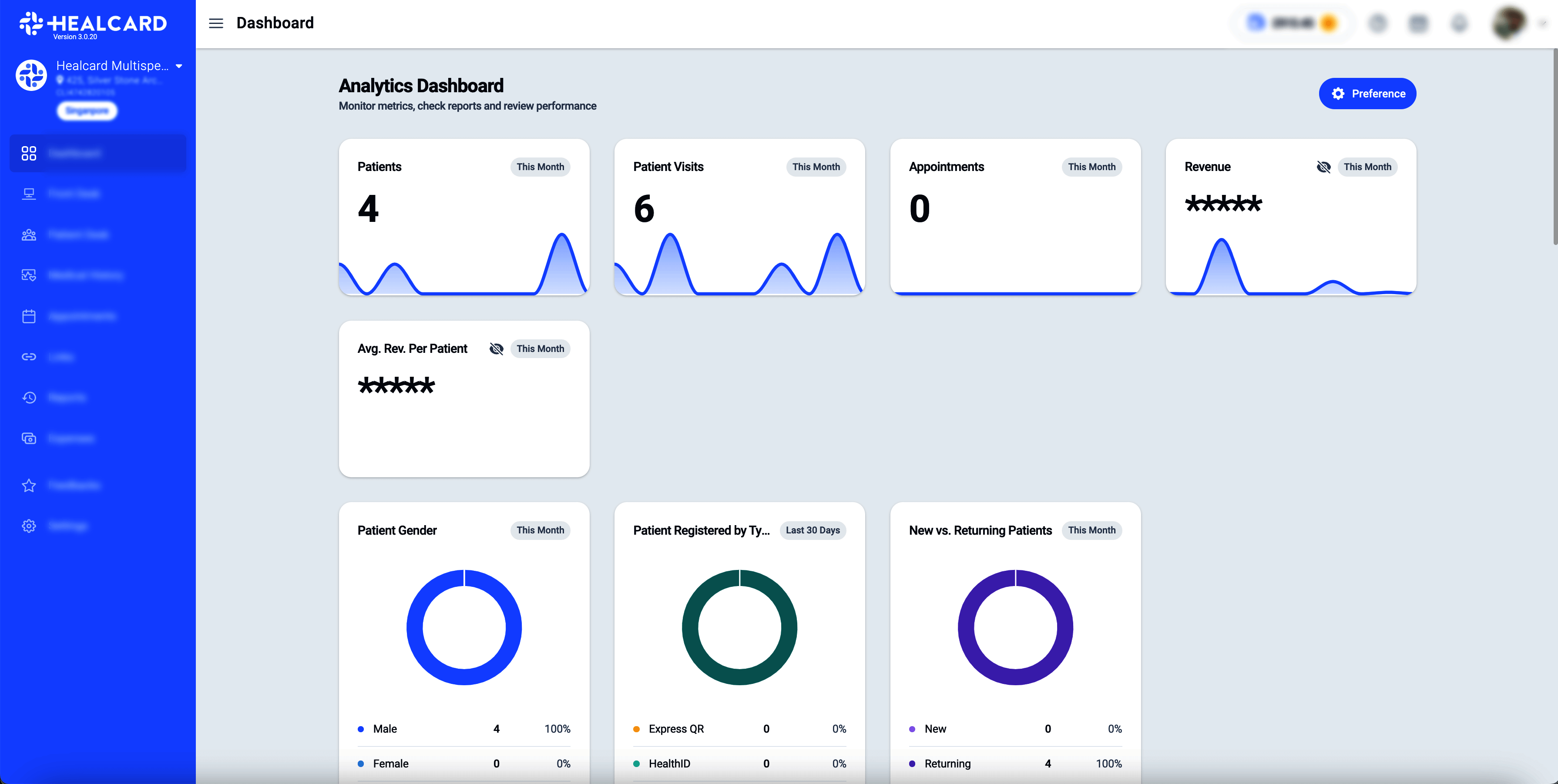This screenshot has width=1558, height=784.
Task: Expand the Healcard Multispe... clinic dropdown arrow
Action: tap(179, 66)
